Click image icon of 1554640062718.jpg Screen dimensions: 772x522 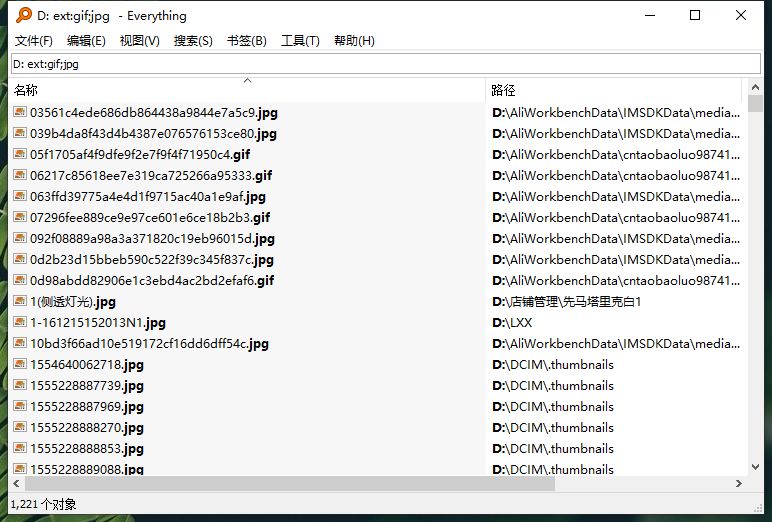click(20, 364)
